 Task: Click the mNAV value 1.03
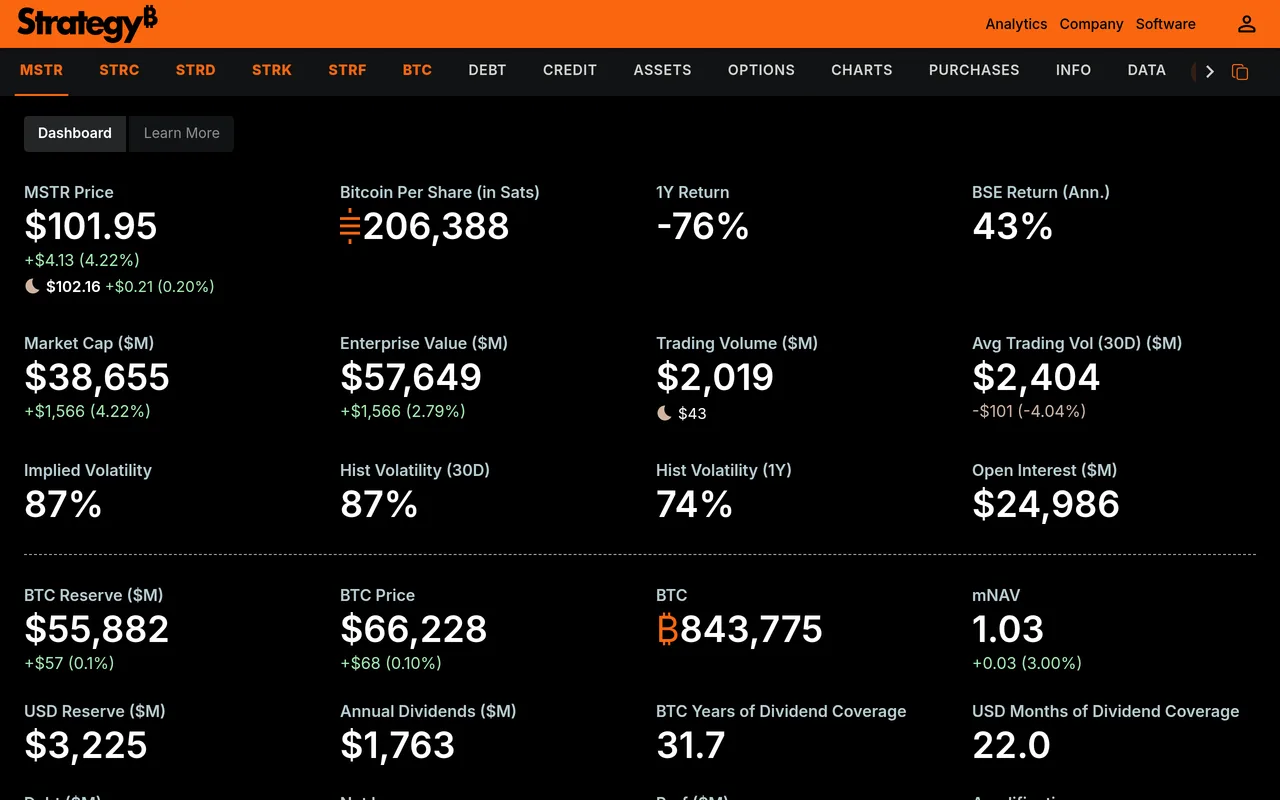coord(1008,630)
